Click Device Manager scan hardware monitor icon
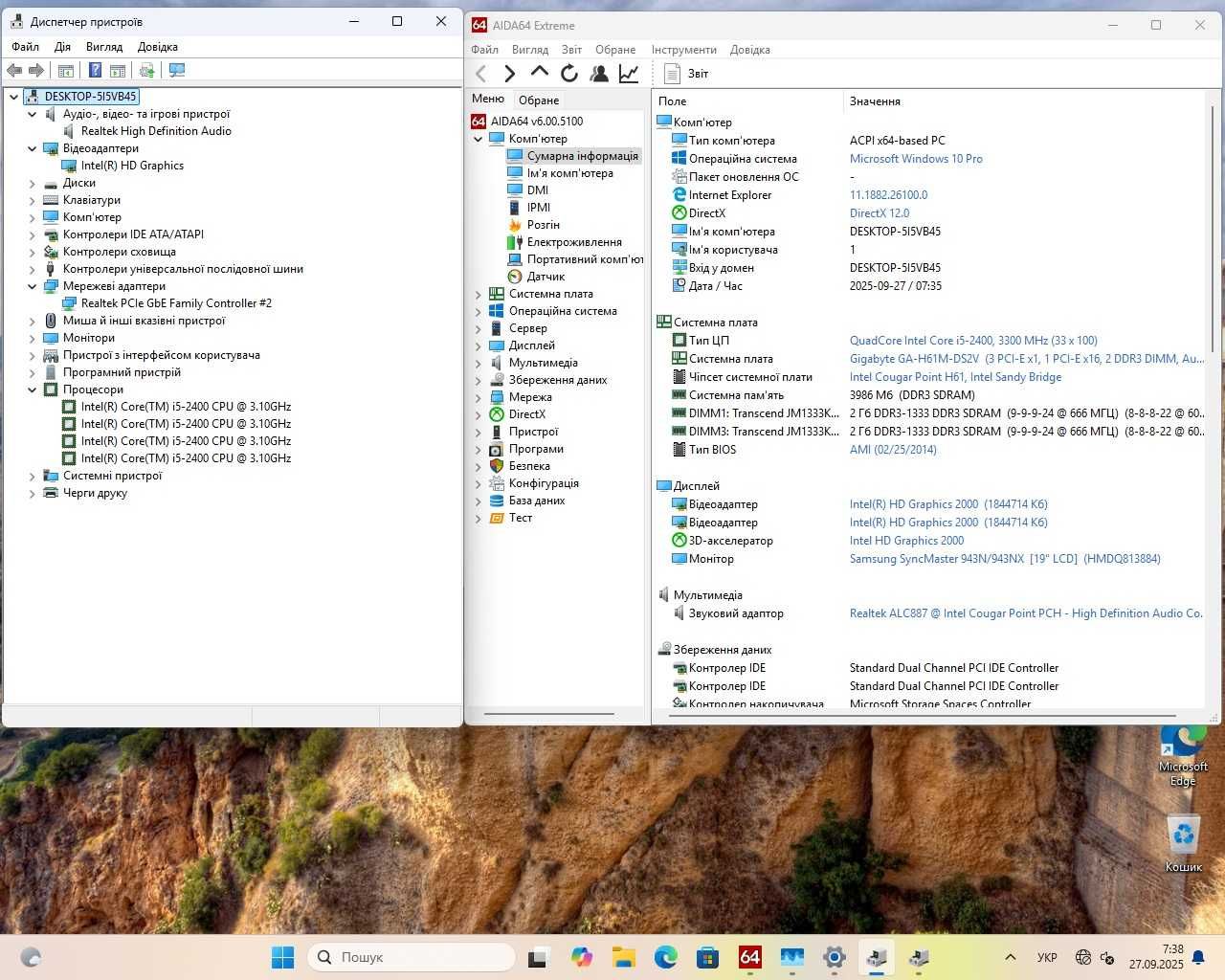The height and width of the screenshot is (980, 1225). pyautogui.click(x=177, y=70)
